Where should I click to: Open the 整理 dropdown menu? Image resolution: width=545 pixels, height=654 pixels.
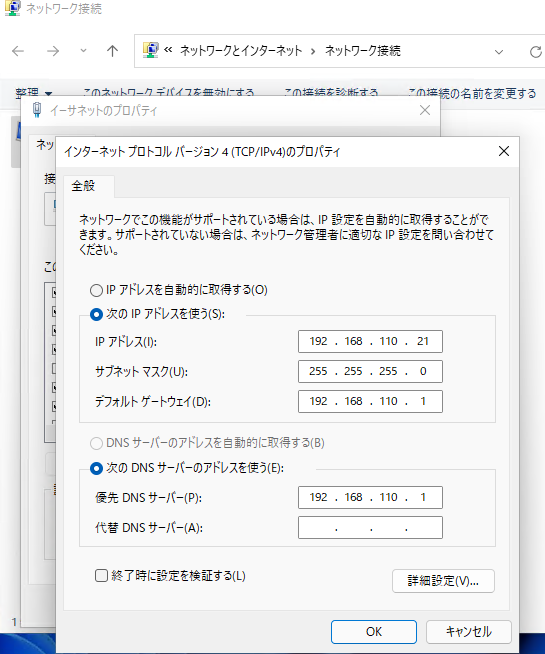(x=33, y=93)
